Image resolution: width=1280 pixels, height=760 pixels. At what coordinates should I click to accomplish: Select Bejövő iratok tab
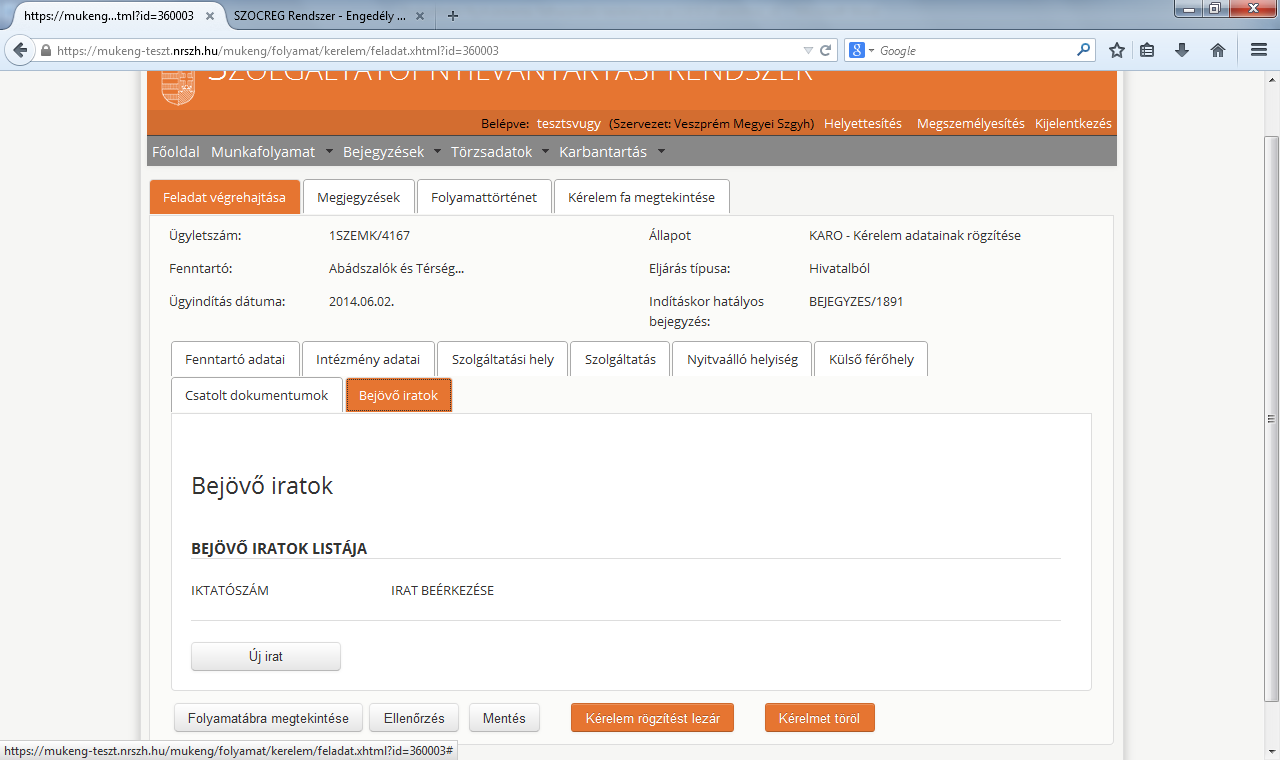398,395
